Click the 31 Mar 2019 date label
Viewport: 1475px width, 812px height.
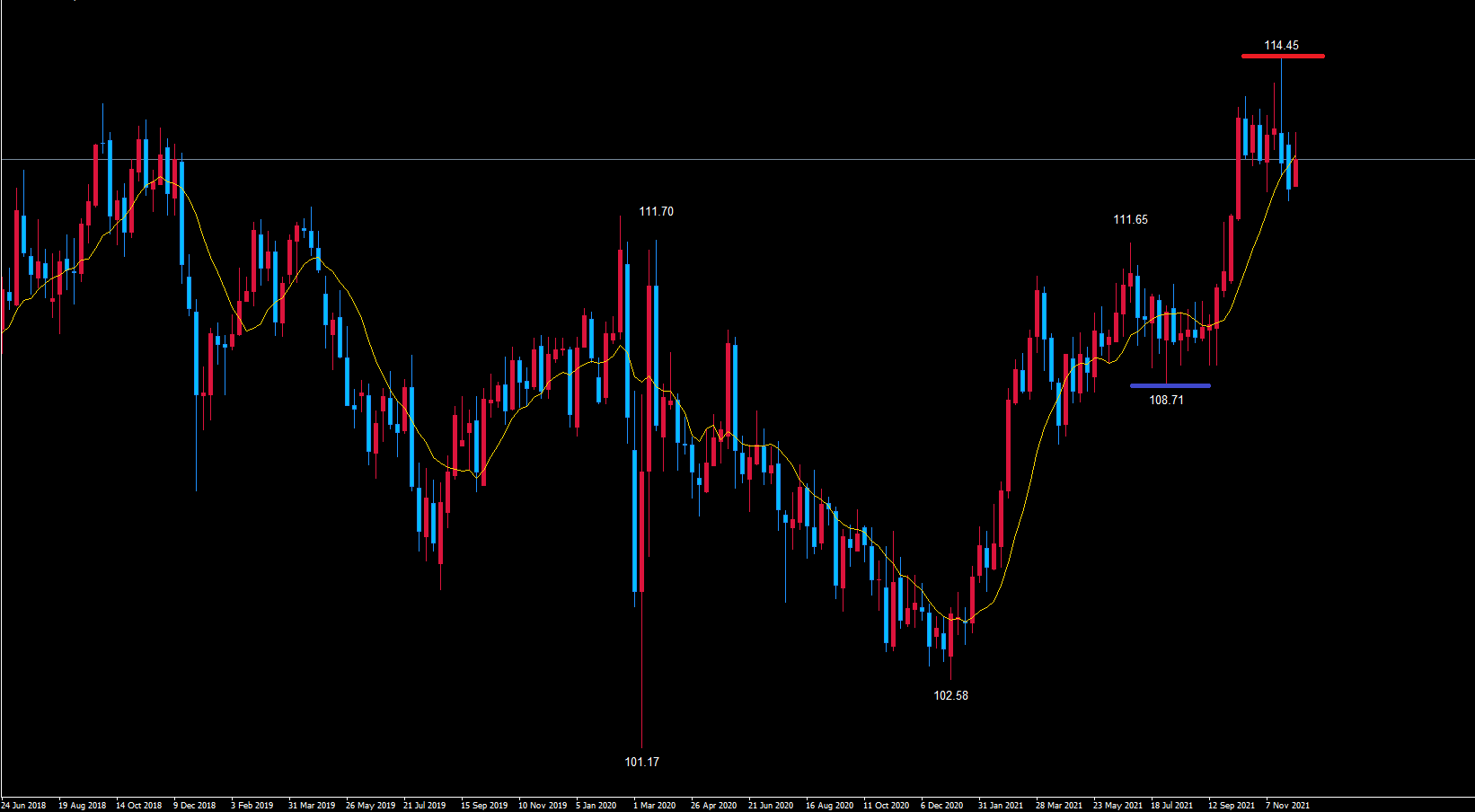311,806
